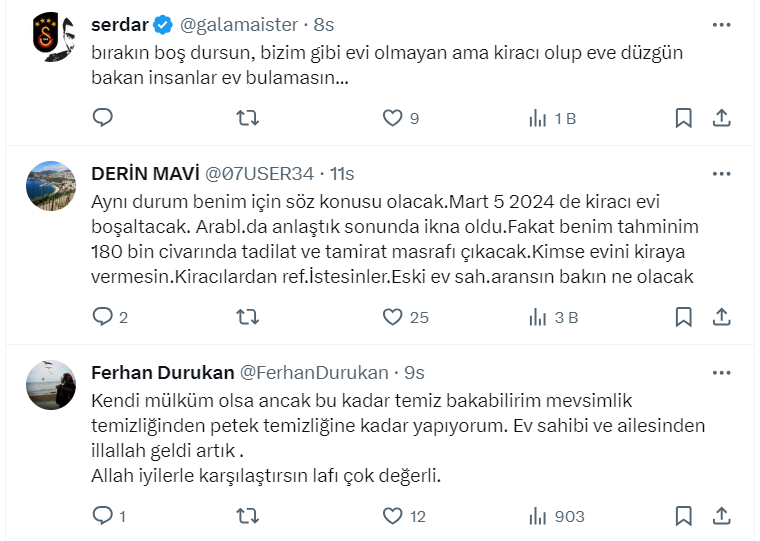The width and height of the screenshot is (760, 541).
Task: Retweet serdar's post
Action: pos(247,118)
